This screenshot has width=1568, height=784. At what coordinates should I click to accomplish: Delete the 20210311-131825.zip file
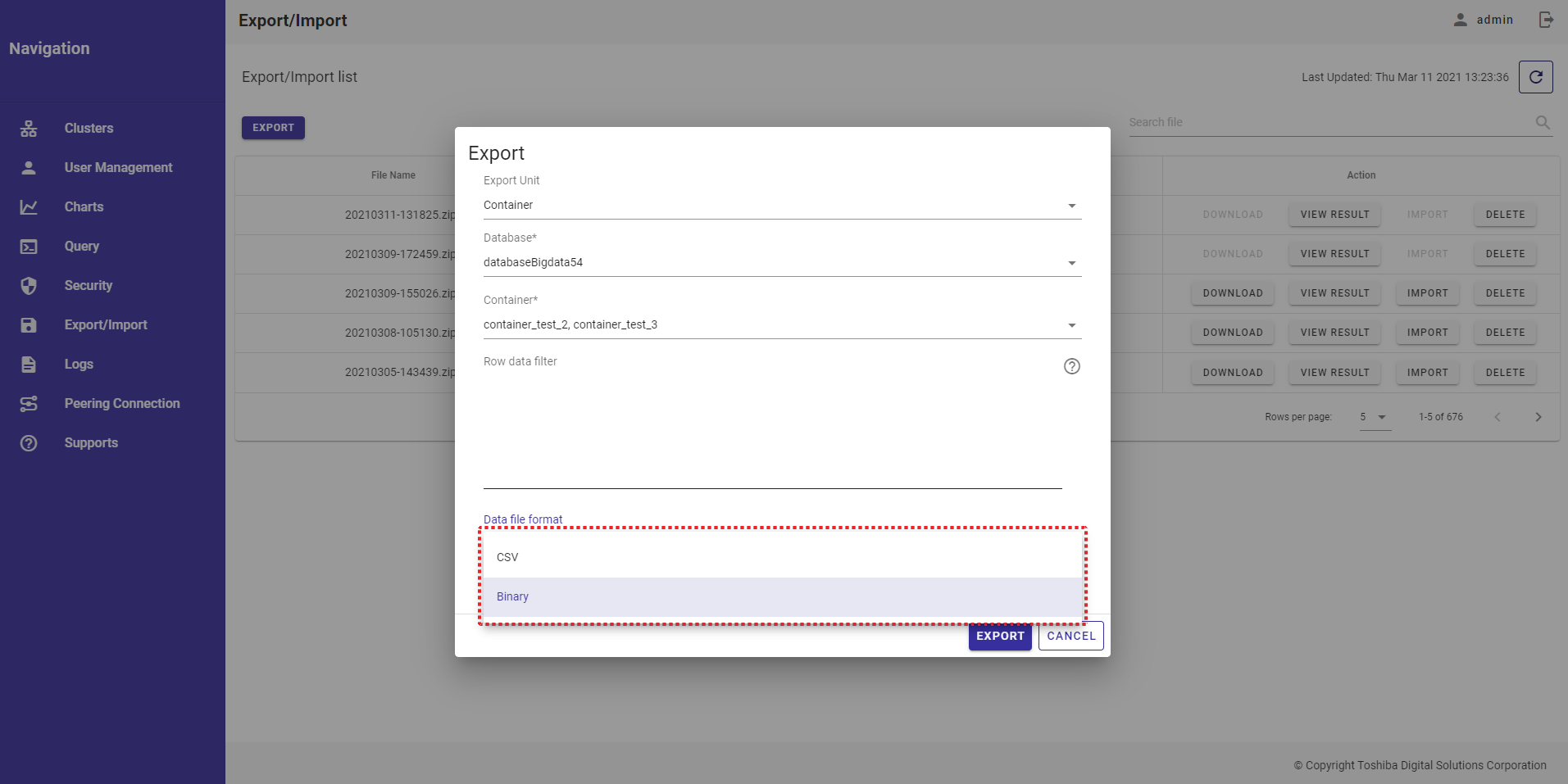pyautogui.click(x=1505, y=215)
